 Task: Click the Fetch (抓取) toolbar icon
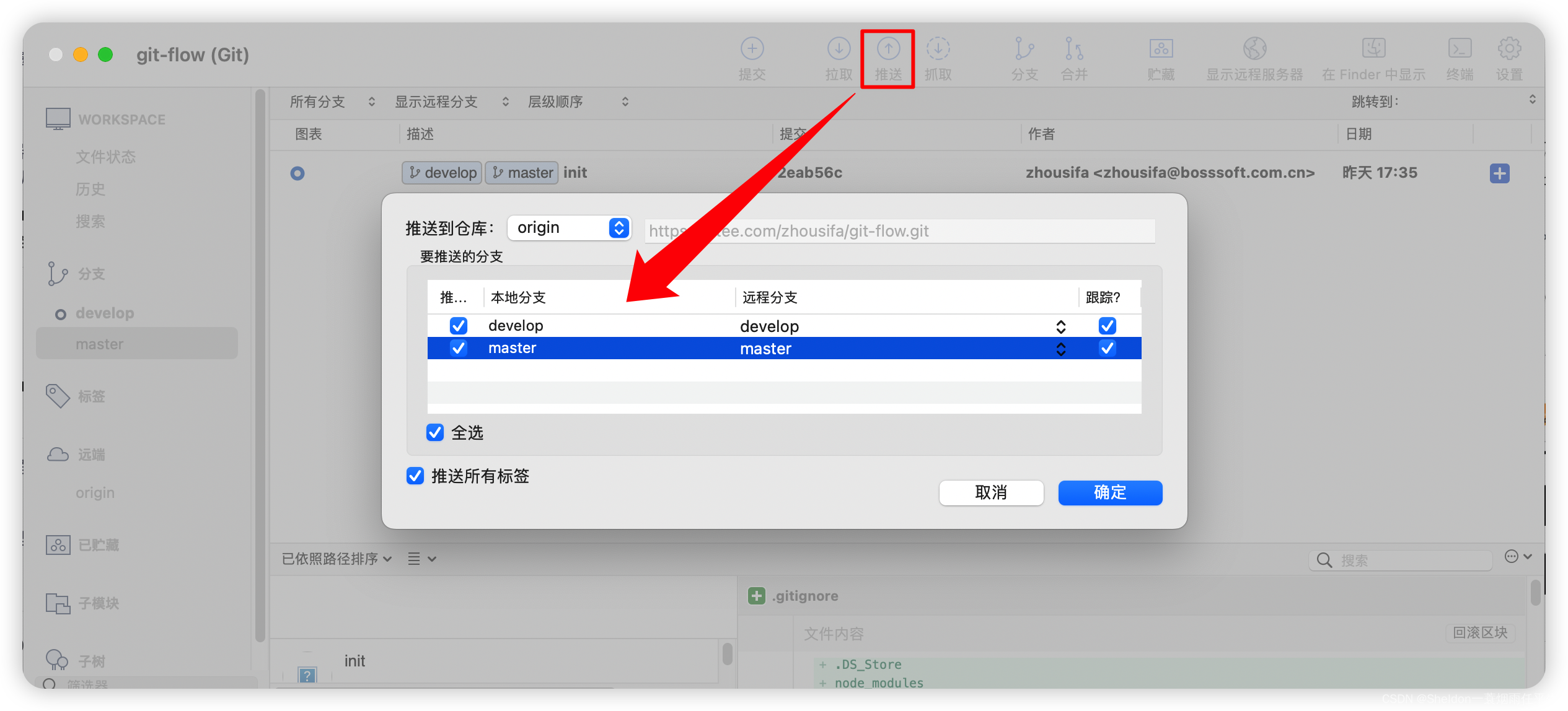tap(938, 48)
